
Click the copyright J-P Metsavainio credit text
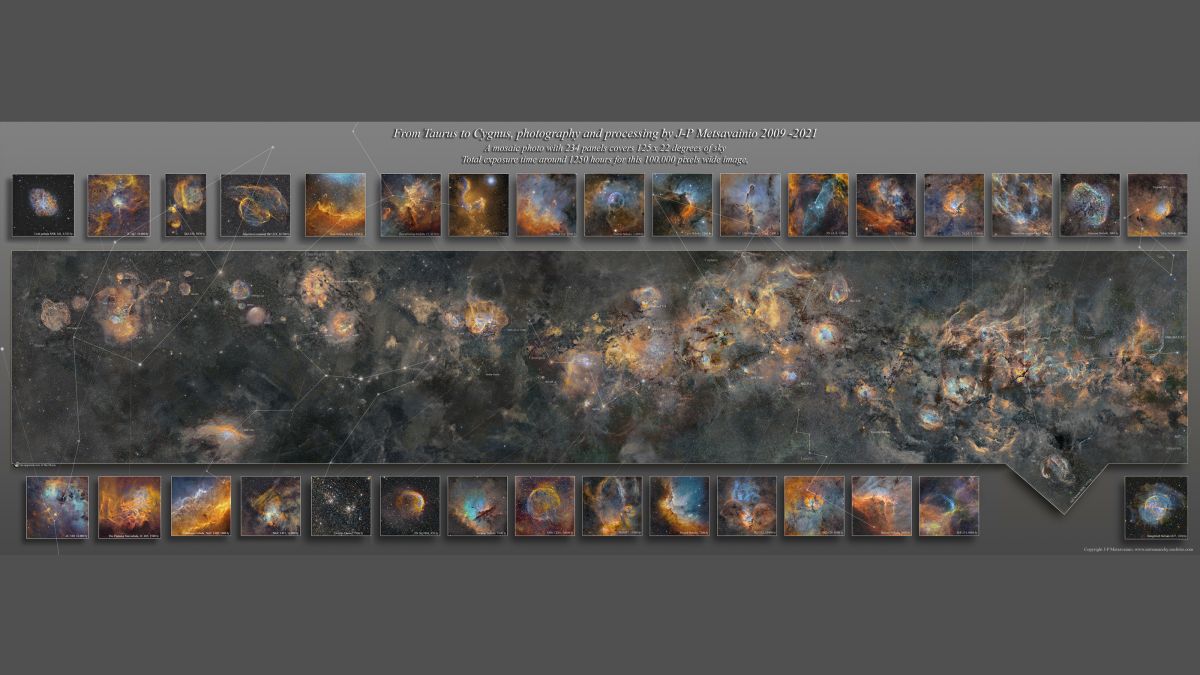coord(1138,549)
